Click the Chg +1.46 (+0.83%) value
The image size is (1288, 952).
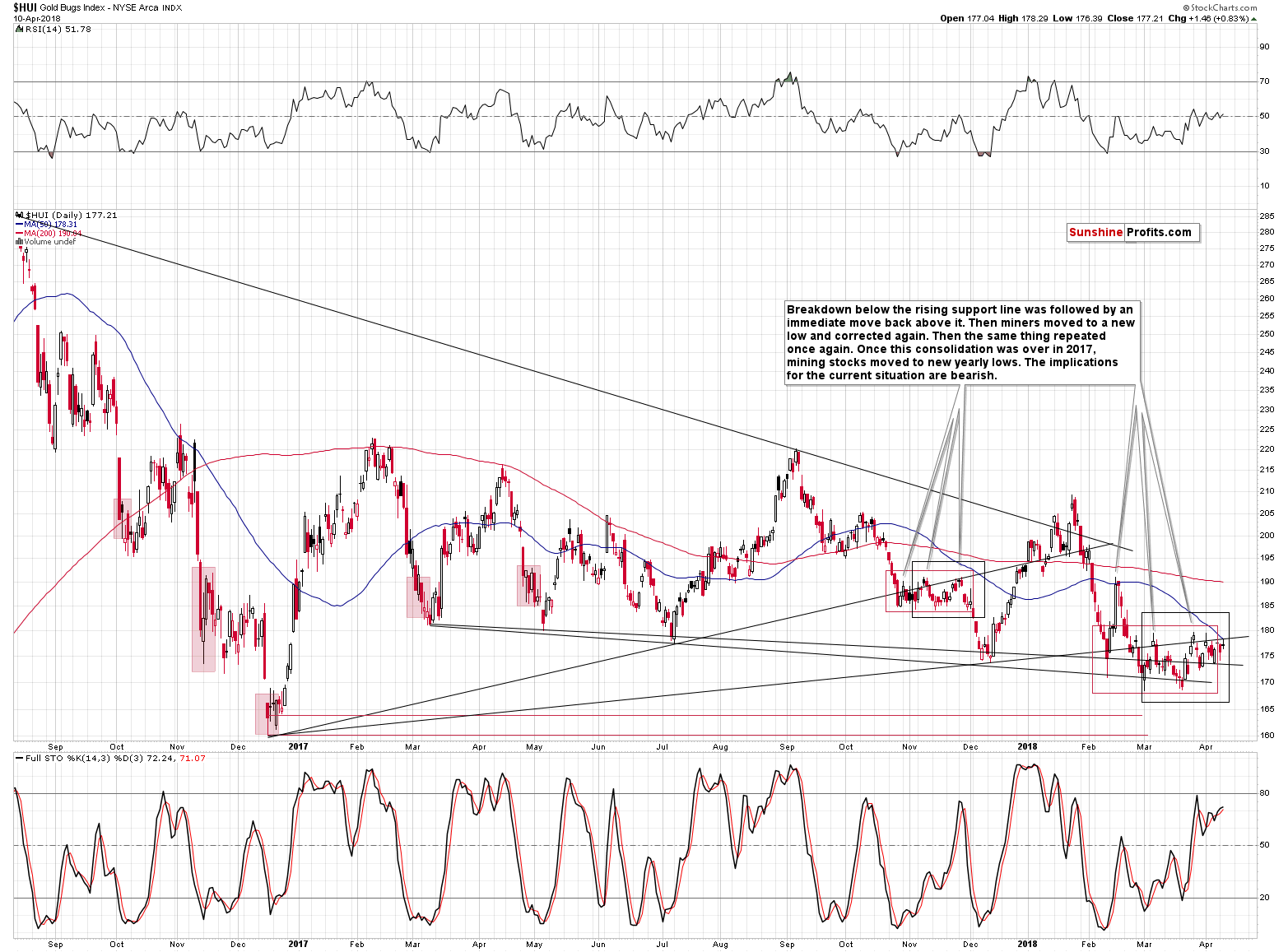(1207, 18)
